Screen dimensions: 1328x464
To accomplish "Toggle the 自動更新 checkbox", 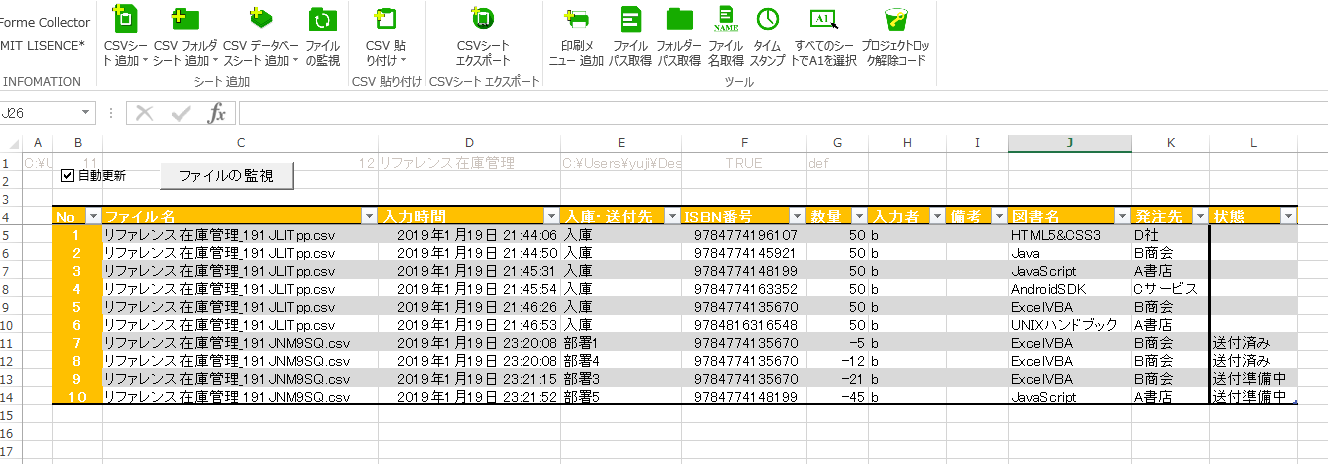I will point(68,176).
